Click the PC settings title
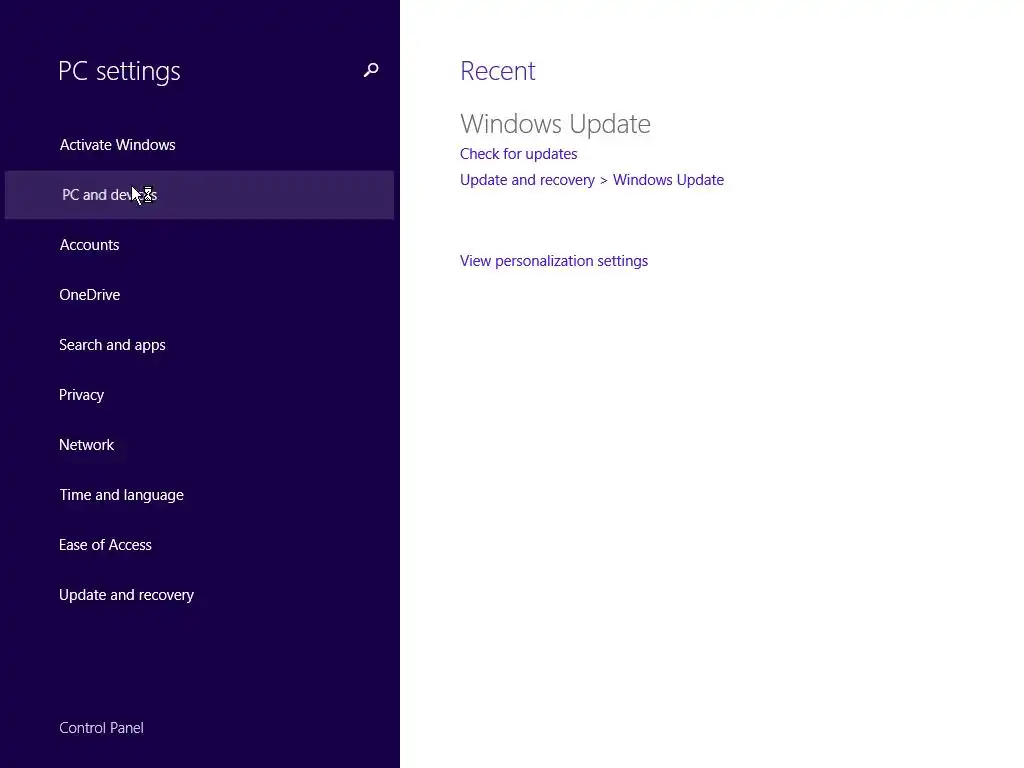 click(119, 71)
